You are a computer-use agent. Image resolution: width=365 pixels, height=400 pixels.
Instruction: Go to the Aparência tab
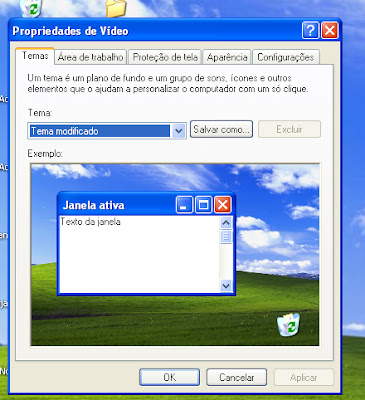pos(227,57)
